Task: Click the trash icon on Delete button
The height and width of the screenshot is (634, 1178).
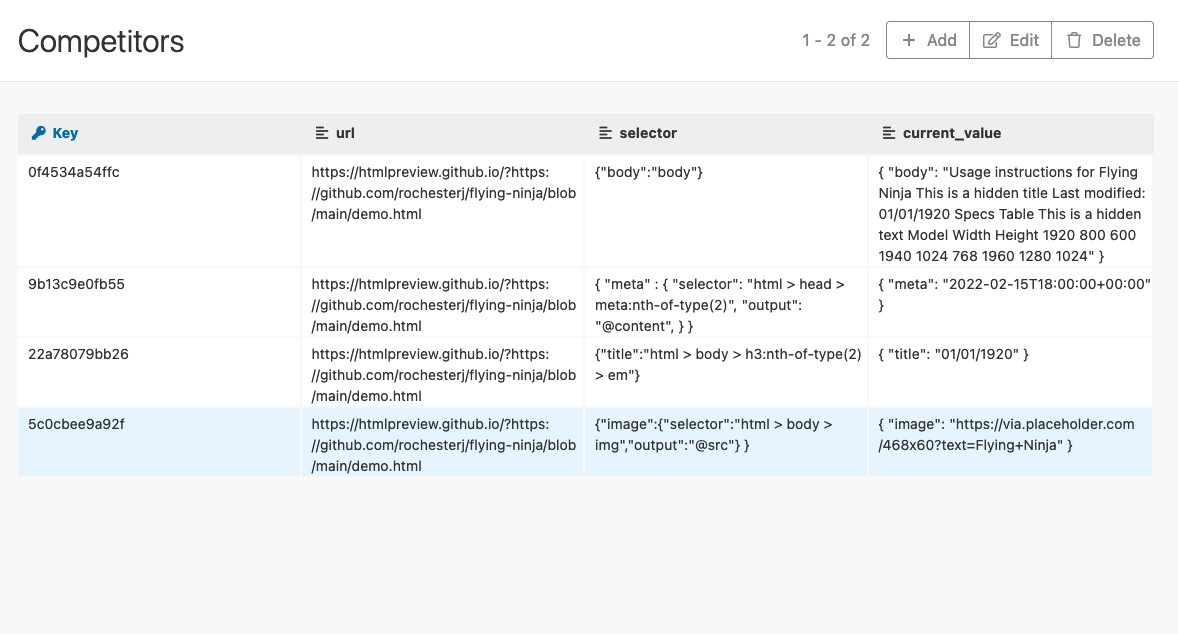Action: [1074, 40]
